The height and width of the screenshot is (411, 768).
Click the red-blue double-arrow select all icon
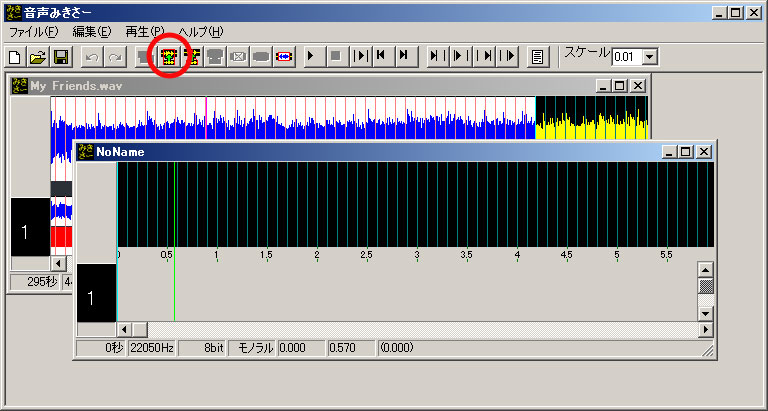coord(284,57)
